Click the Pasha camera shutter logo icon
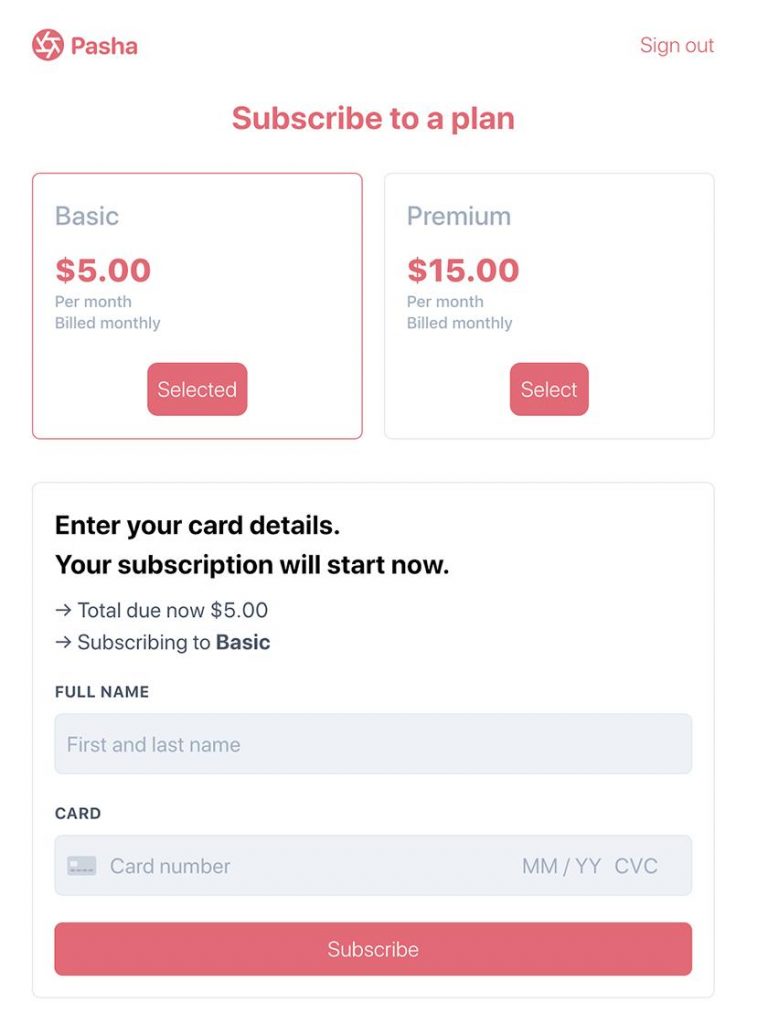 [47, 45]
